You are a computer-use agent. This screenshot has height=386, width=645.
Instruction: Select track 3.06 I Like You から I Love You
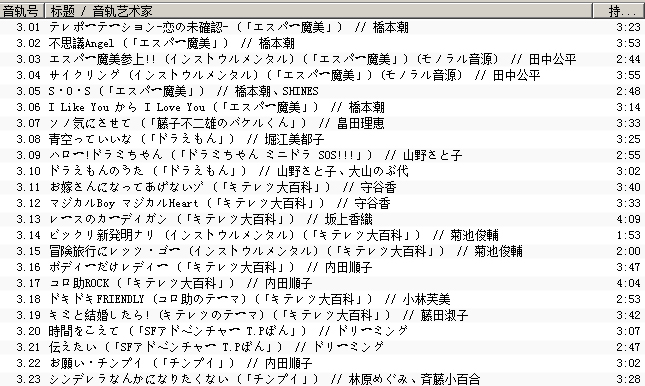pyautogui.click(x=322, y=107)
